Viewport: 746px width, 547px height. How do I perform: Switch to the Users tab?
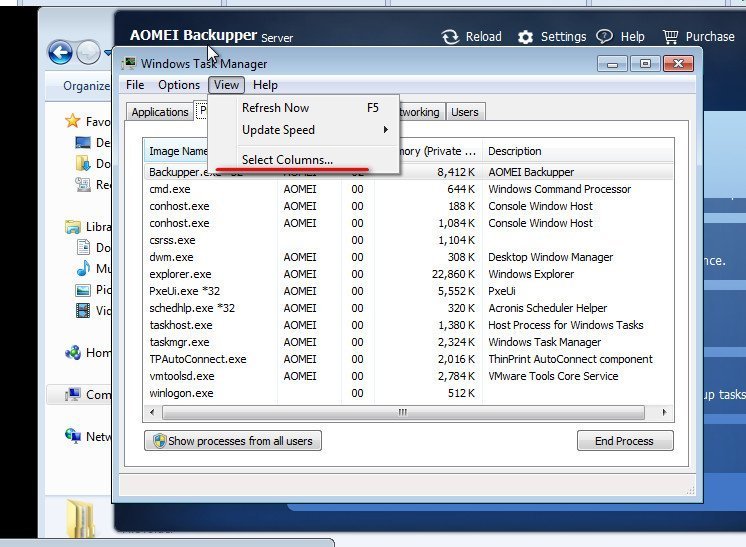tap(464, 112)
